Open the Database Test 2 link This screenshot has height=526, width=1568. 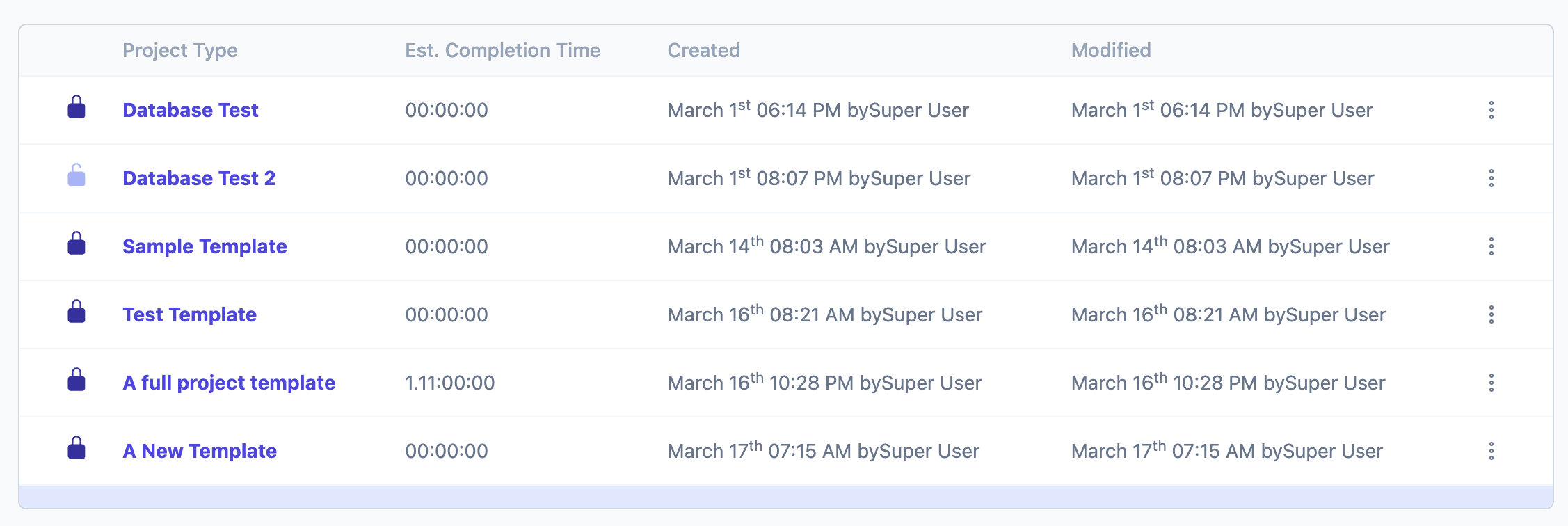[199, 178]
